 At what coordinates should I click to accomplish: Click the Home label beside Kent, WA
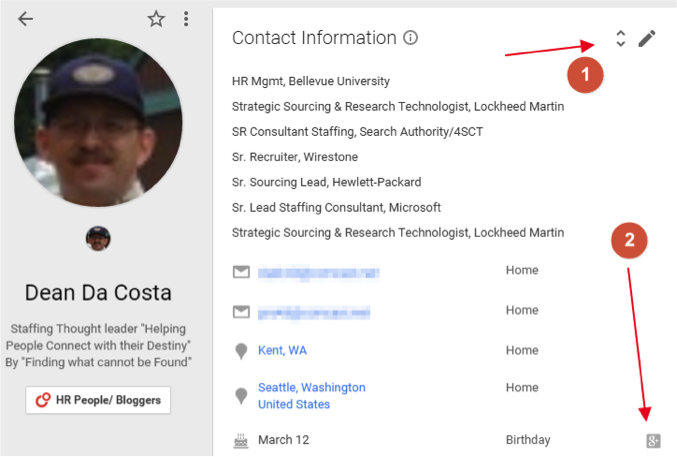(522, 350)
